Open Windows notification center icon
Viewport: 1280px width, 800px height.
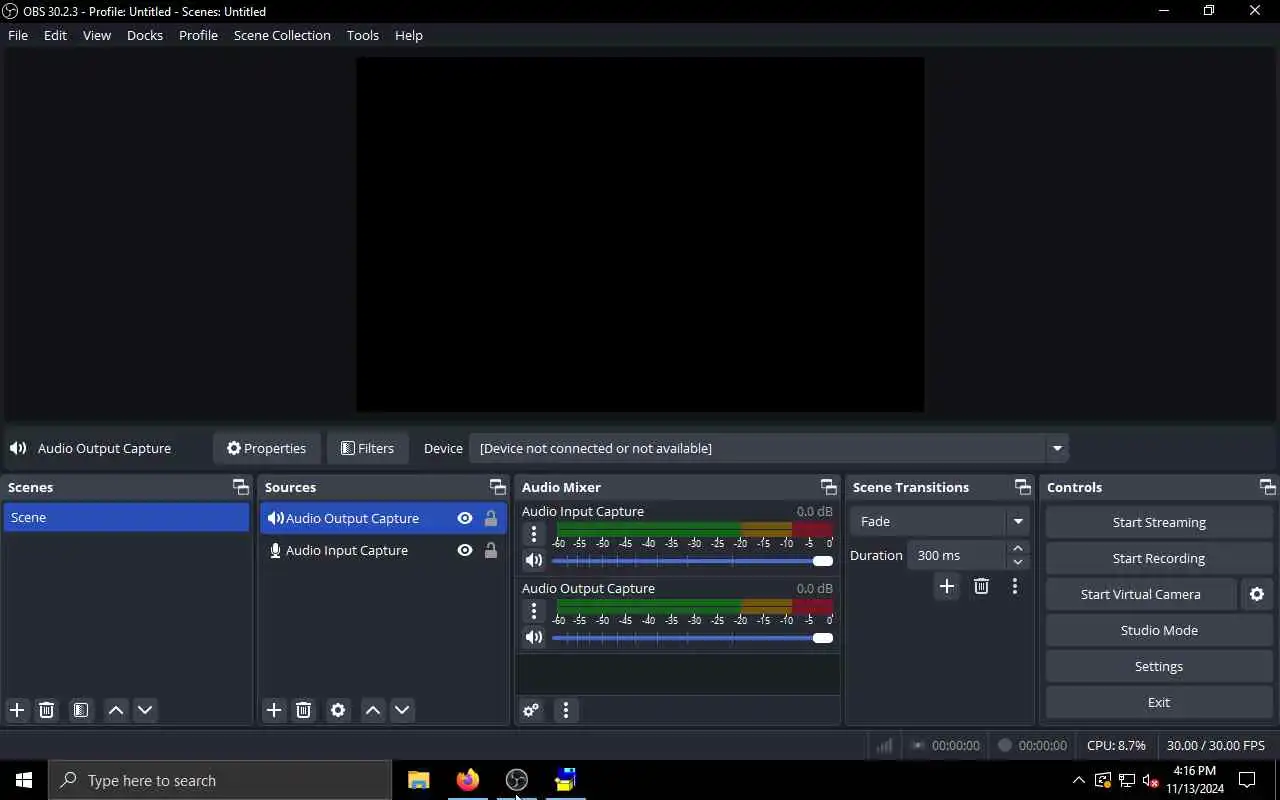point(1247,780)
